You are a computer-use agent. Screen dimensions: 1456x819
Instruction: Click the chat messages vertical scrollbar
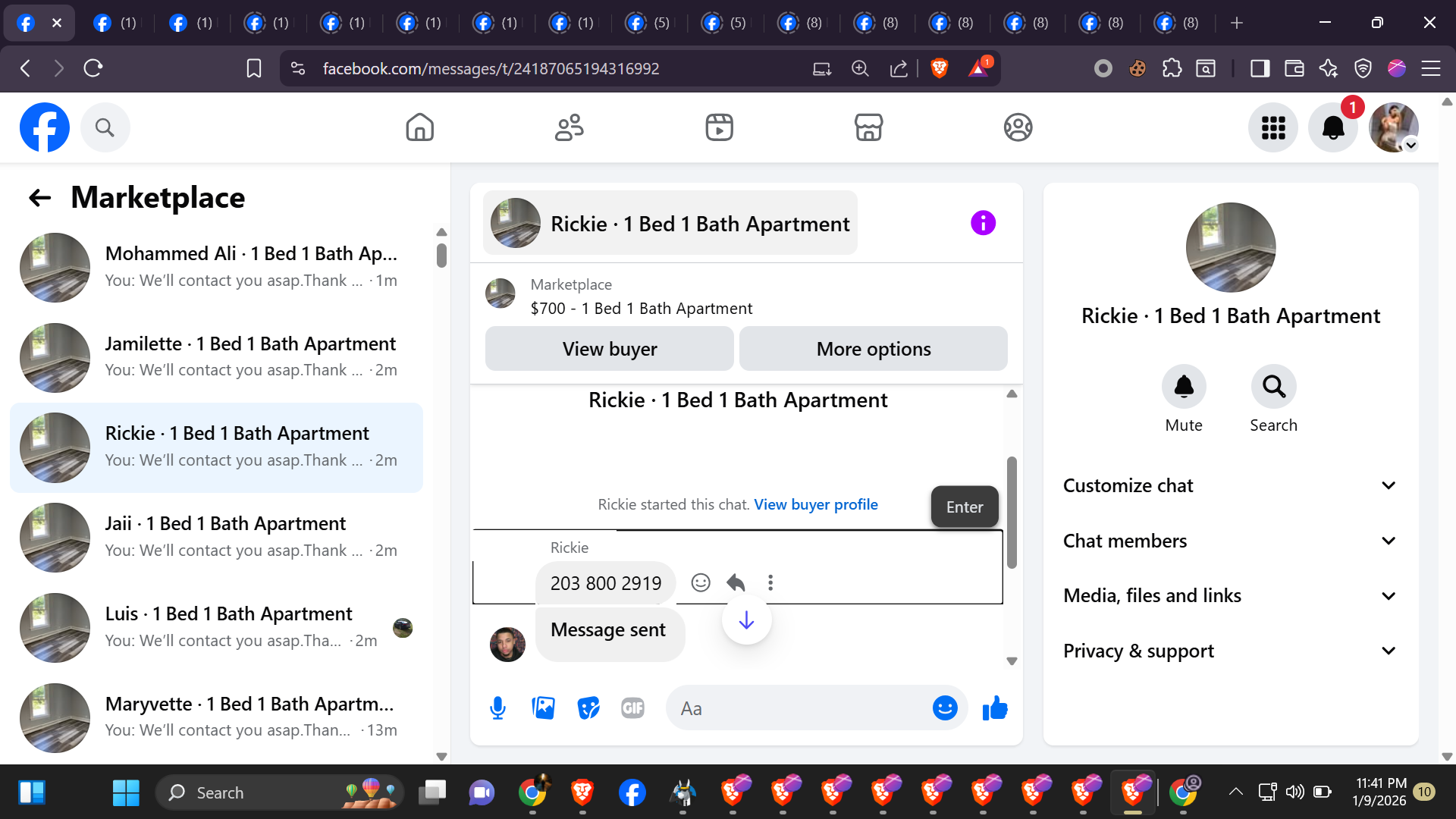1012,512
